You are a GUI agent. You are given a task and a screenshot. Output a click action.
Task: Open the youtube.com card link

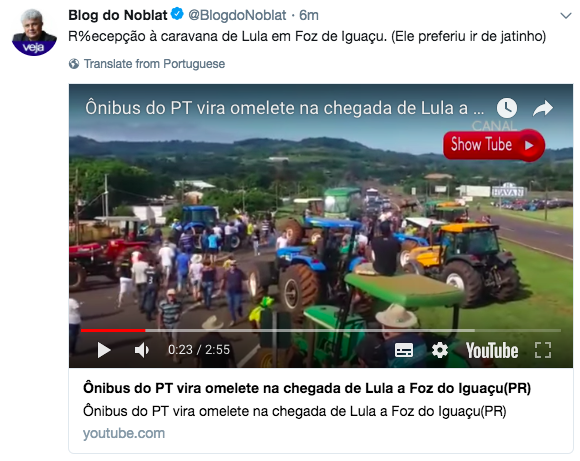tap(124, 433)
